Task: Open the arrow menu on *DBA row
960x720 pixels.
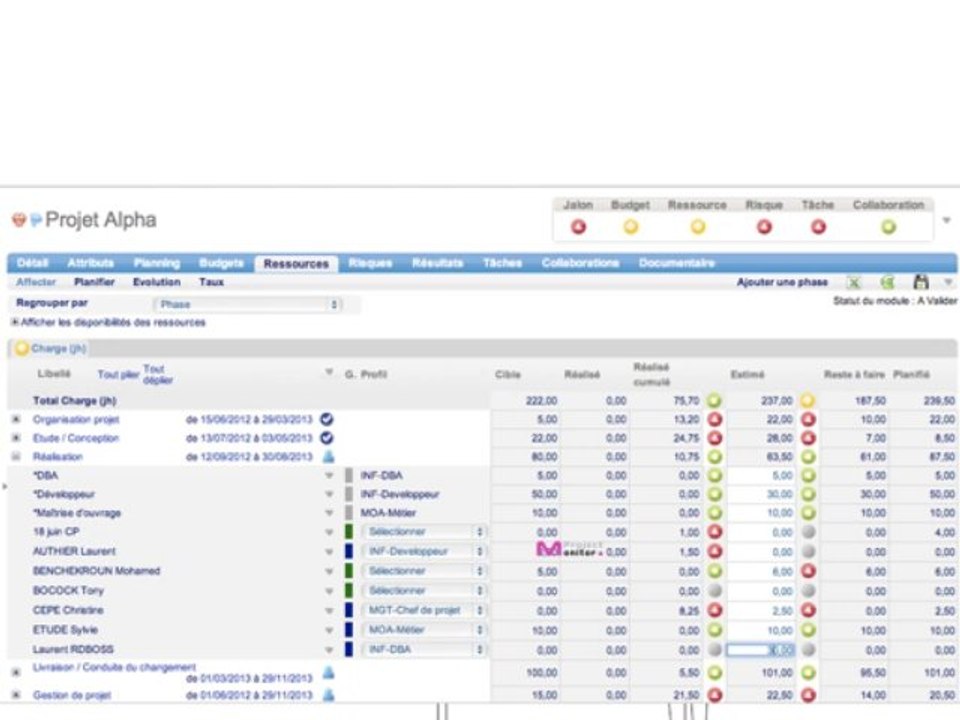Action: pos(329,476)
